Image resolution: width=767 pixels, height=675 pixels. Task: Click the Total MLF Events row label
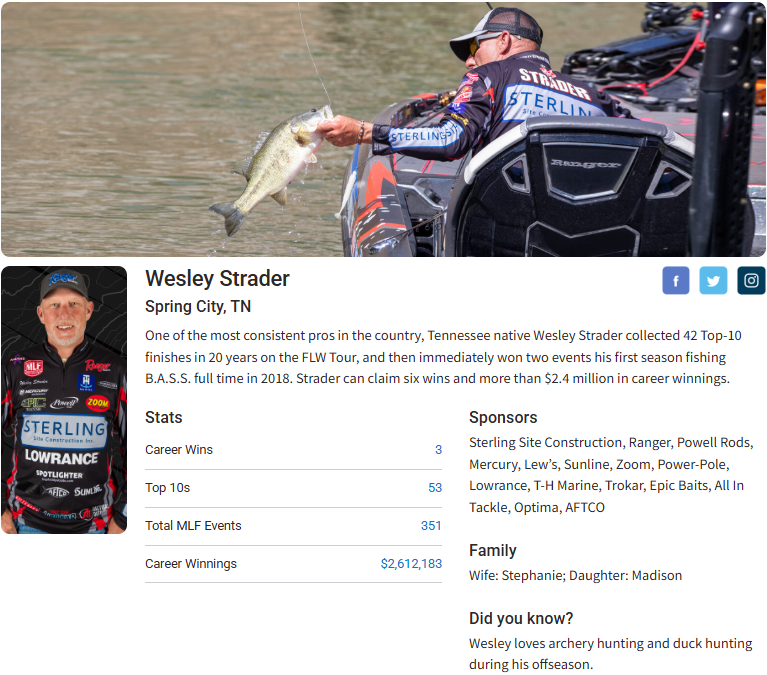point(193,525)
